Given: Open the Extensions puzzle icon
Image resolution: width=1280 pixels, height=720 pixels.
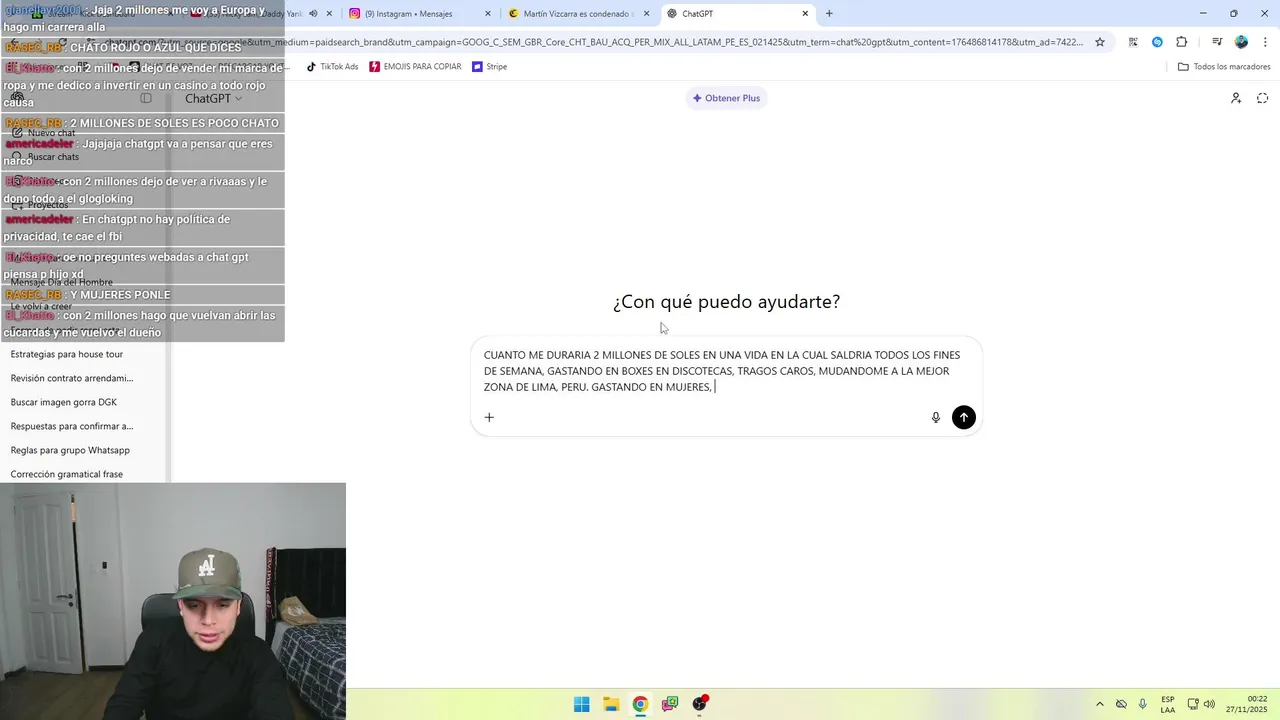Looking at the screenshot, I should pyautogui.click(x=1181, y=42).
